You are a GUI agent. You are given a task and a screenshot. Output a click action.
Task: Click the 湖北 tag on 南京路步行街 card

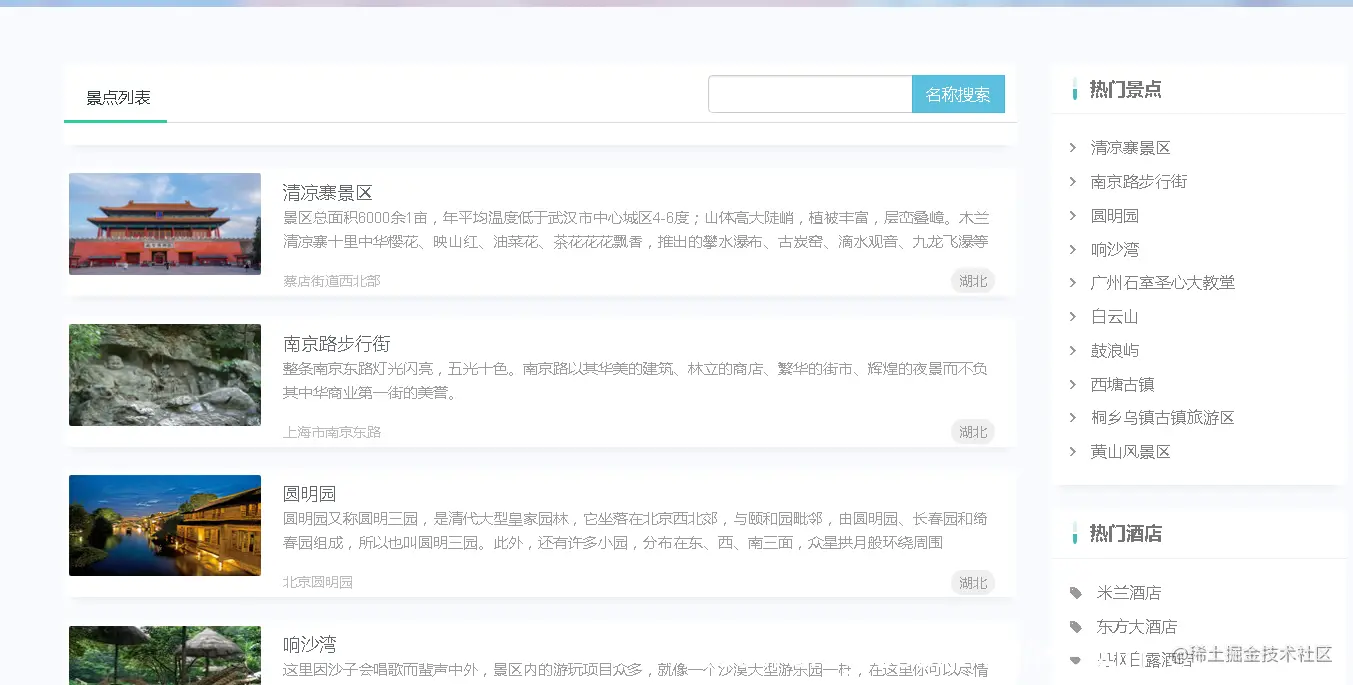pos(973,432)
